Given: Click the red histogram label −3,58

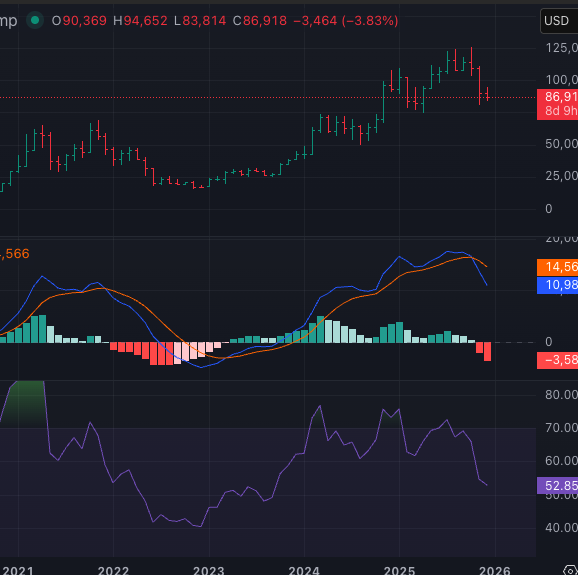Looking at the screenshot, I should pos(557,360).
